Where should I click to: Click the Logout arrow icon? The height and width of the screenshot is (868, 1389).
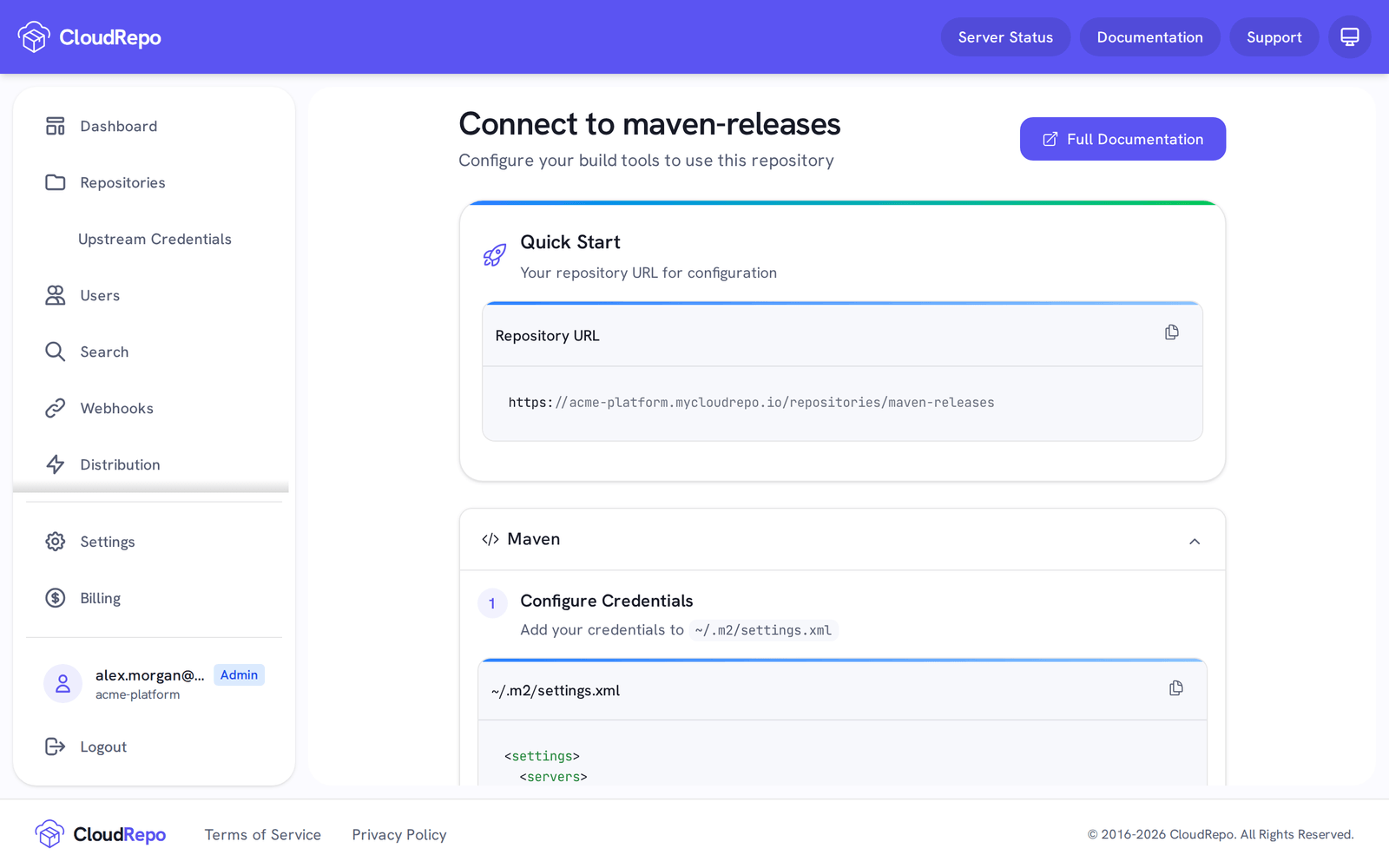point(56,746)
